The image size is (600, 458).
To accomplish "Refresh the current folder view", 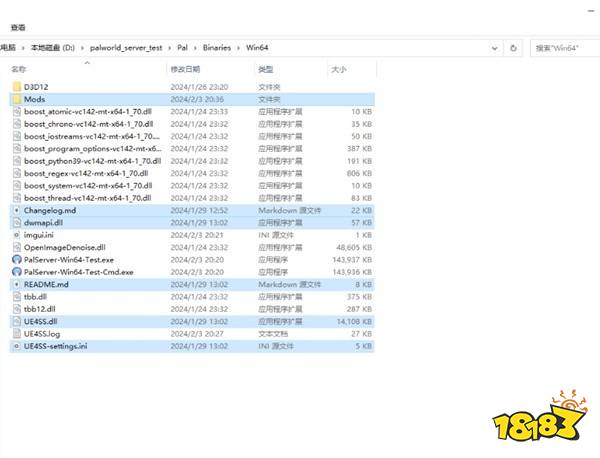I will tap(513, 48).
